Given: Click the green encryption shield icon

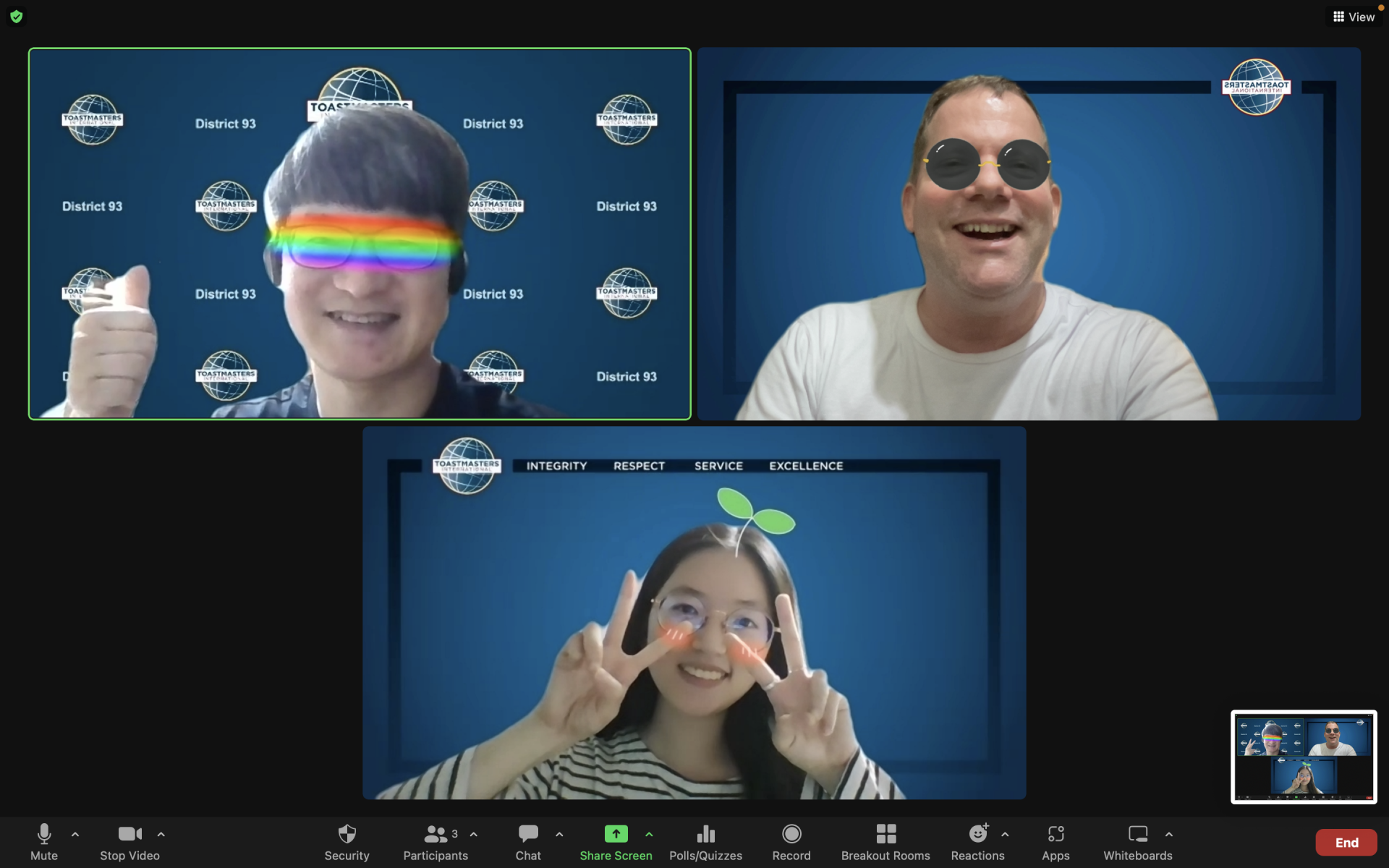Looking at the screenshot, I should 17,16.
